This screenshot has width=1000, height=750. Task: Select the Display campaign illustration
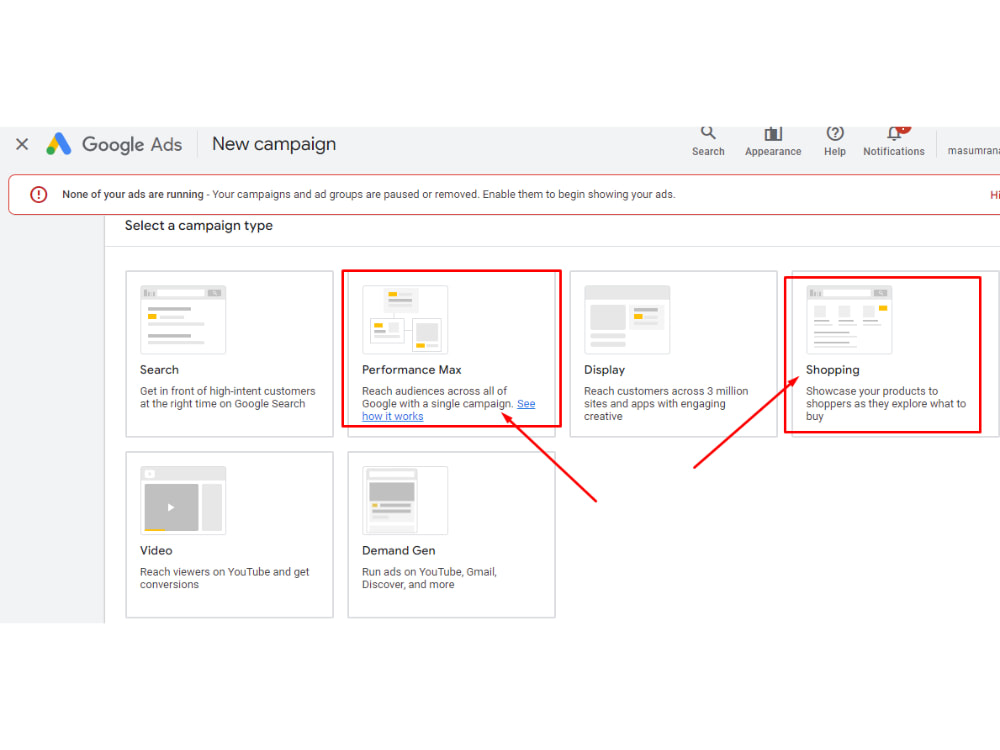pos(627,320)
